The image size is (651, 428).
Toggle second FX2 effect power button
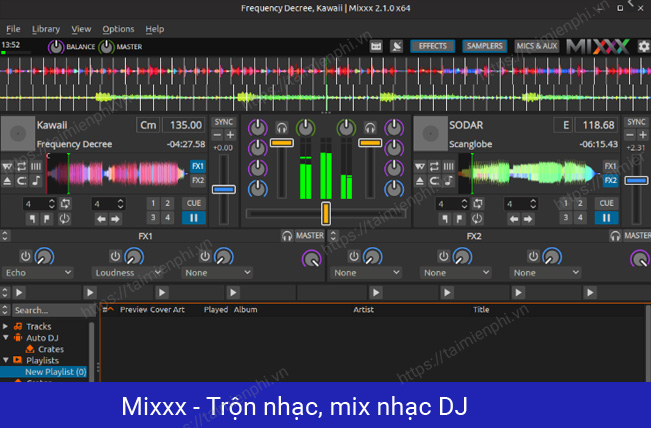click(443, 256)
